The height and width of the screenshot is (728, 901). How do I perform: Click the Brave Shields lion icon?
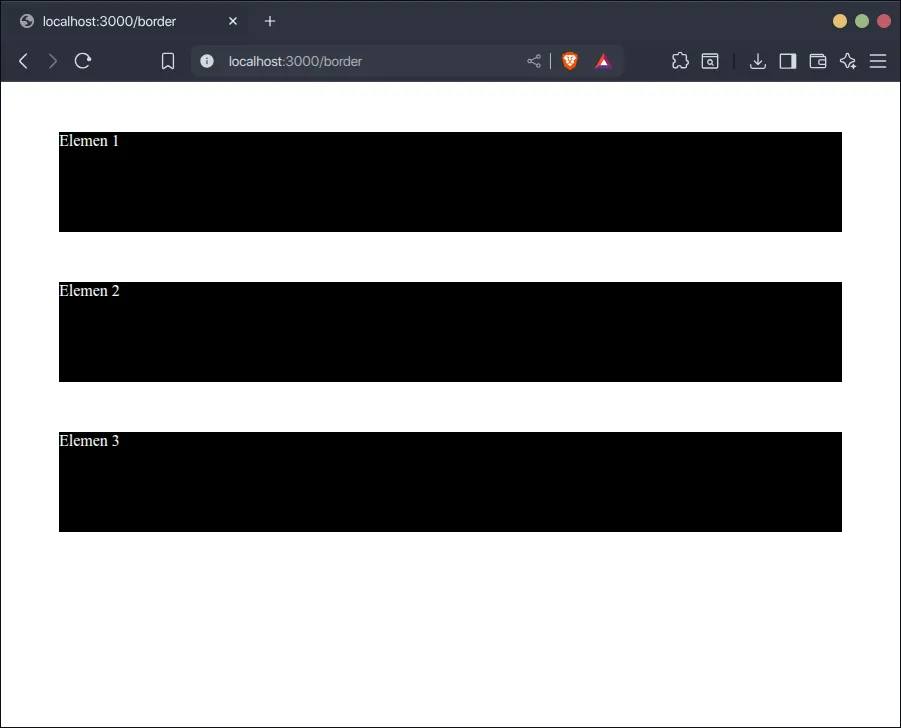point(570,61)
